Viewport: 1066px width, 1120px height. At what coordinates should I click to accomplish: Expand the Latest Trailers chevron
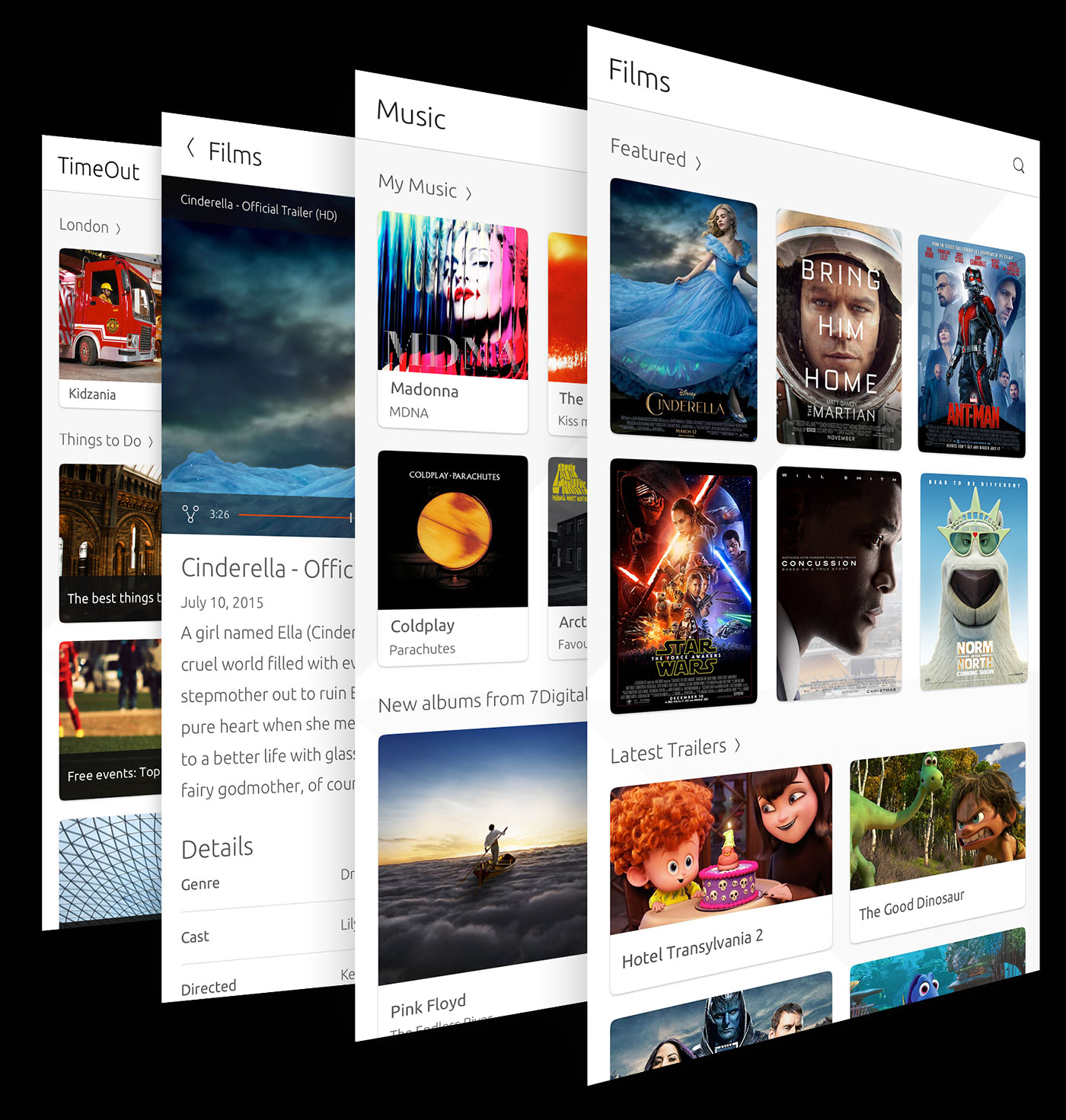737,745
